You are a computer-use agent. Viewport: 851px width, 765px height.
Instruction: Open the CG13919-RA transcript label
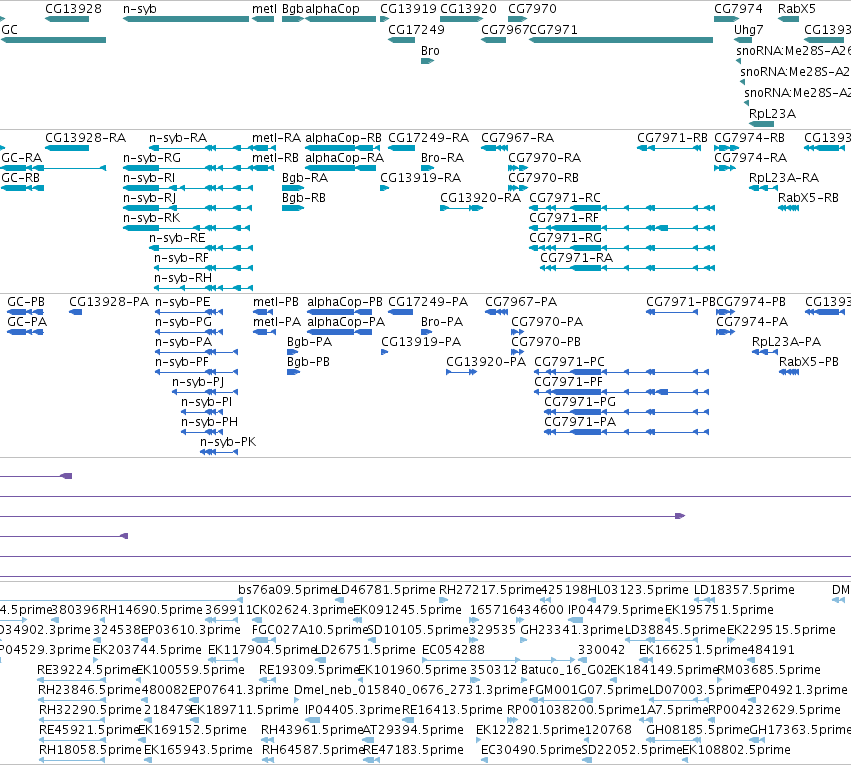pos(421,178)
